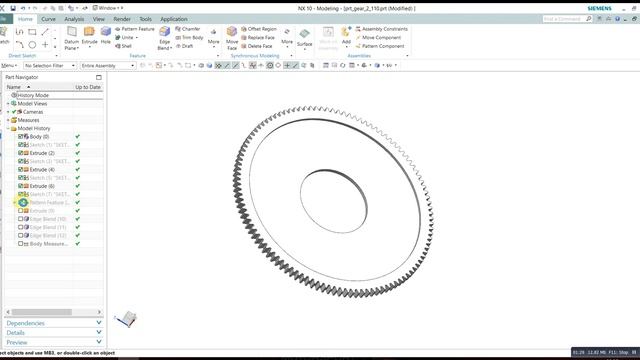Choose the Hole feature tool
This screenshot has width=640, height=360.
pos(106,36)
